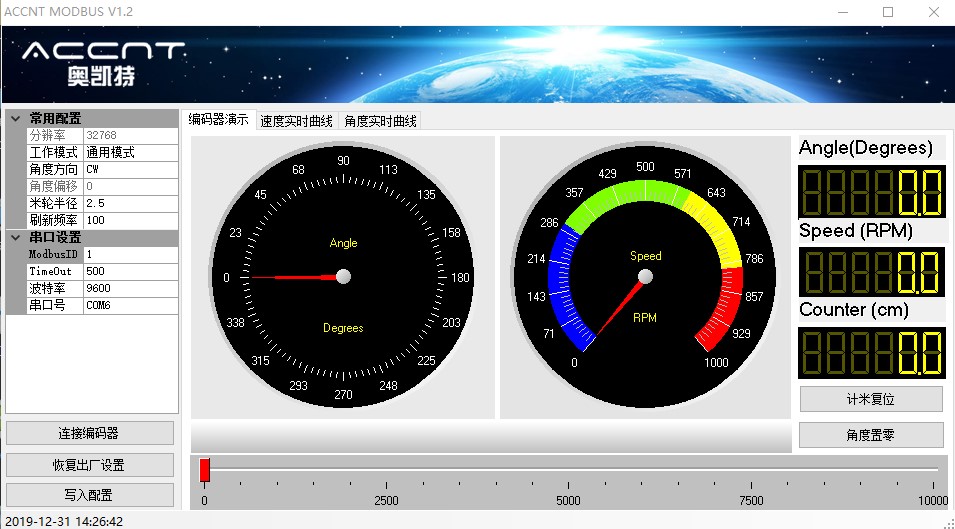Image resolution: width=955 pixels, height=529 pixels.
Task: Open the 角度方向 CW value field
Action: point(130,169)
